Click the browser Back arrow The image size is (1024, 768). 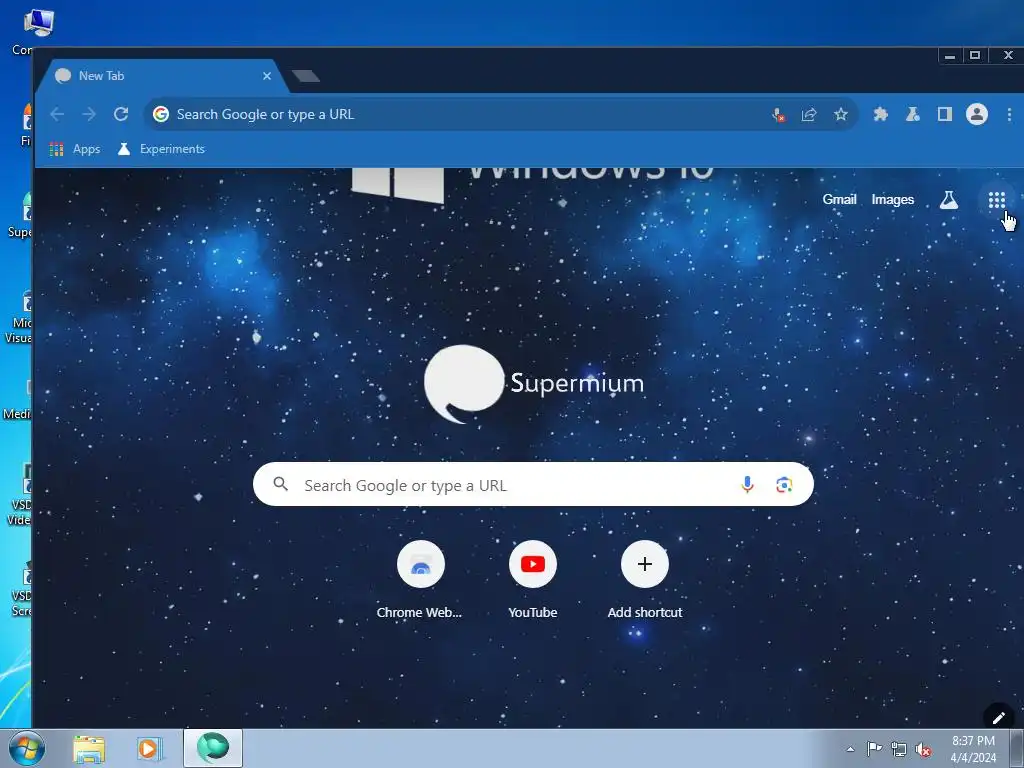[x=57, y=114]
